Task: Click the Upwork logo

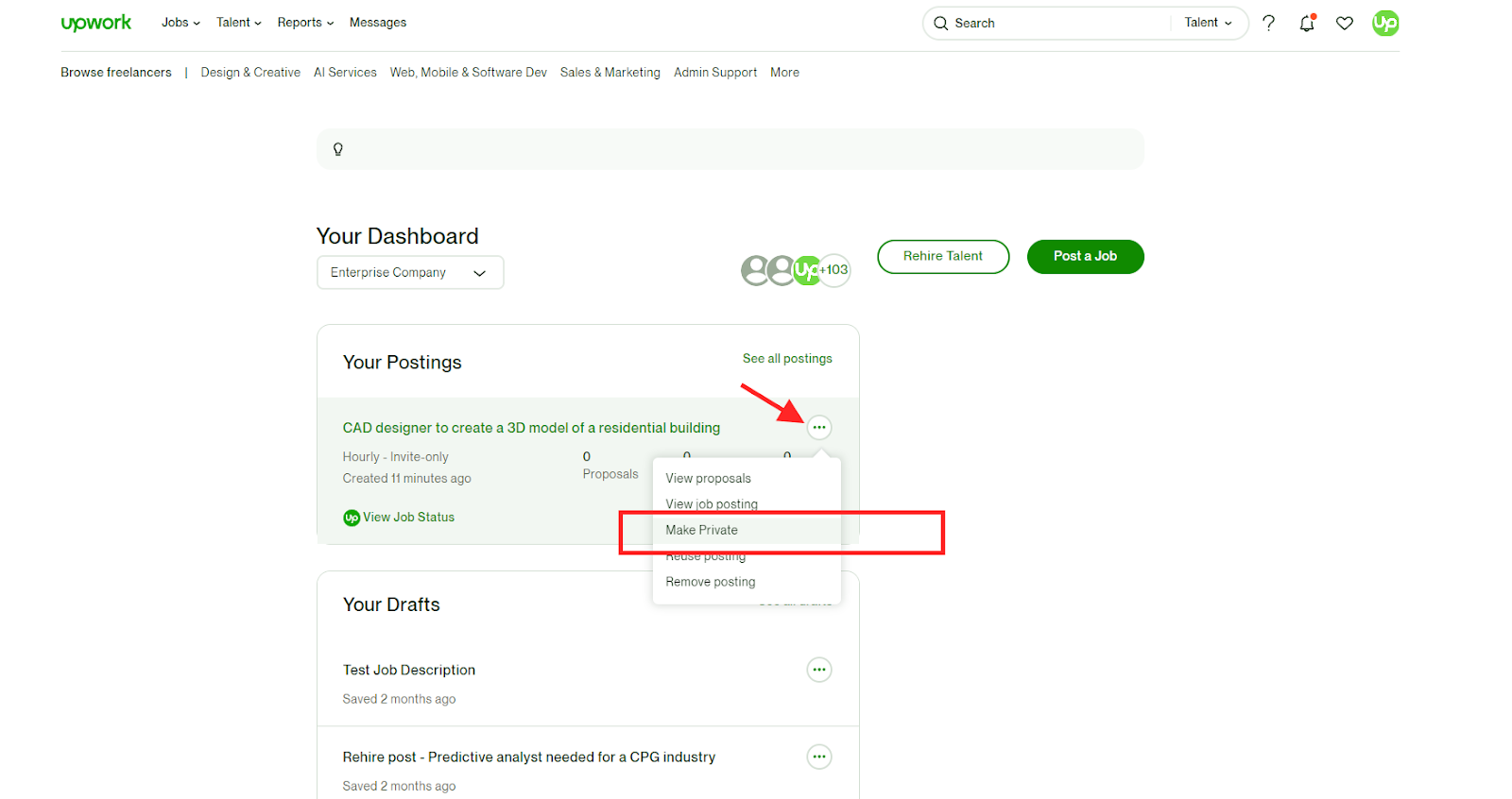Action: click(96, 23)
